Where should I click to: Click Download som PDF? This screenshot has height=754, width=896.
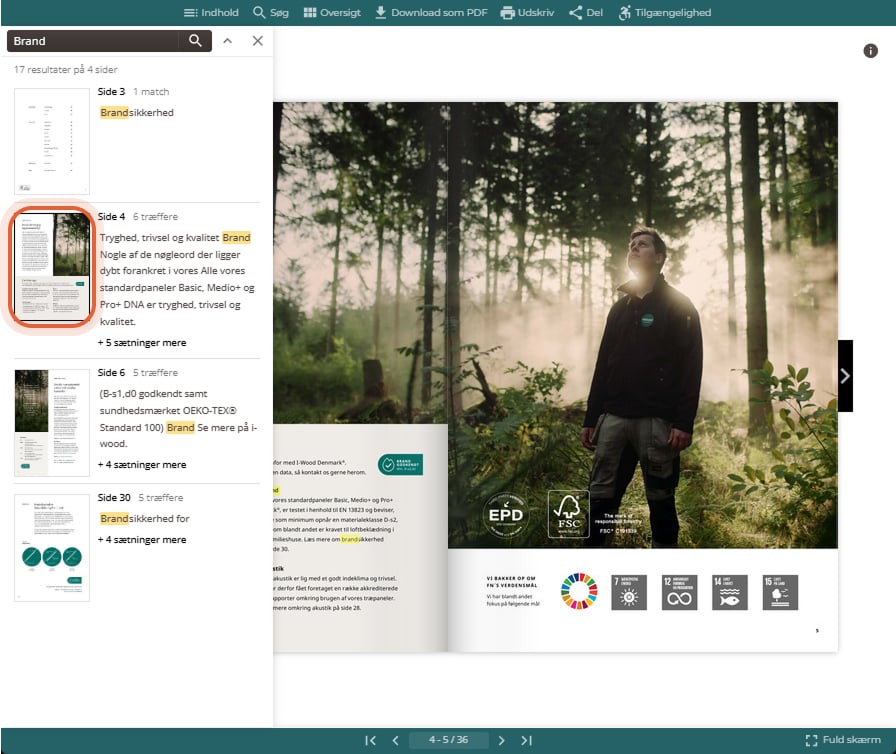(431, 13)
